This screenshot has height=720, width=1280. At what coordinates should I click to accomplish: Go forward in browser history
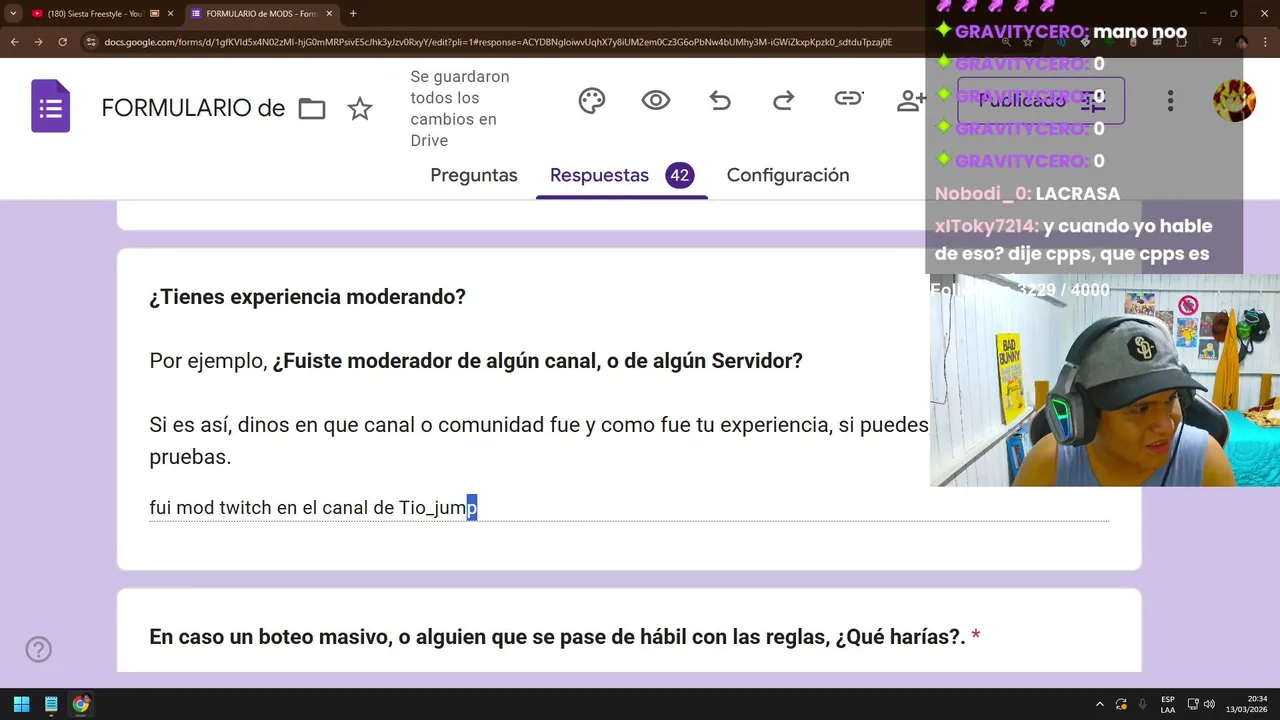tap(38, 42)
